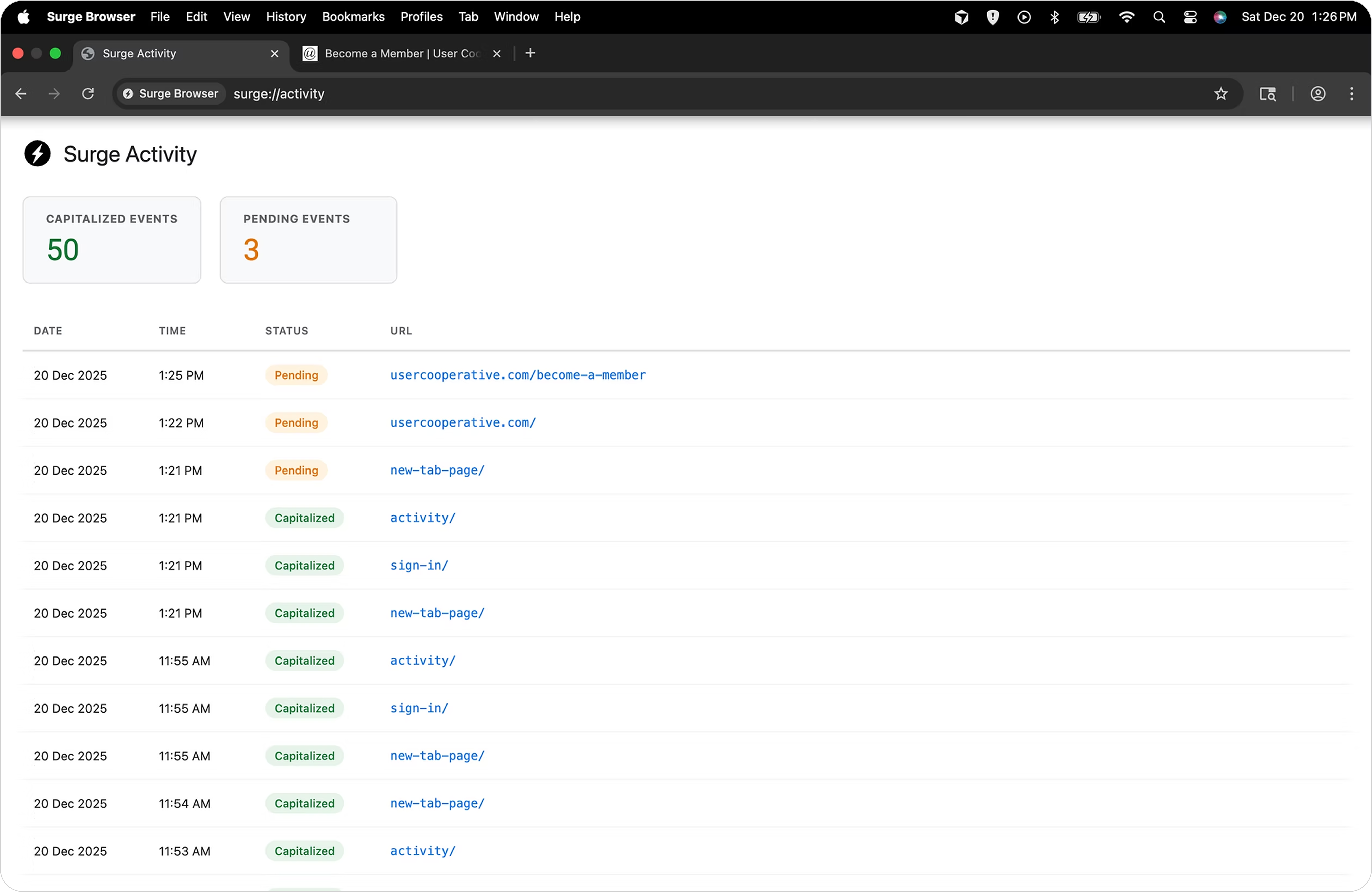Close the Surge Activity tab

[x=274, y=53]
